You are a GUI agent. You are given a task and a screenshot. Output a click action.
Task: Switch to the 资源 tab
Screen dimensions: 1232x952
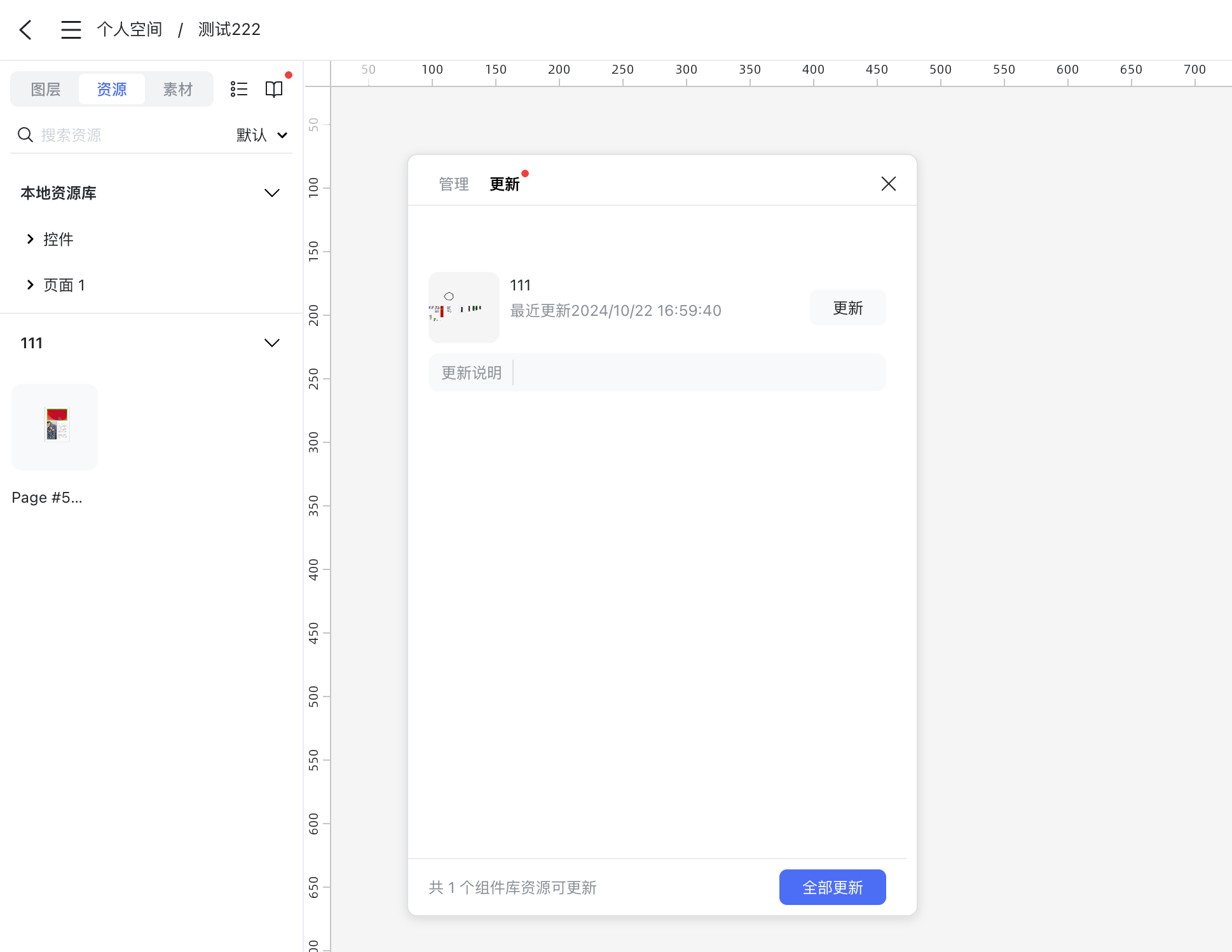pos(112,89)
